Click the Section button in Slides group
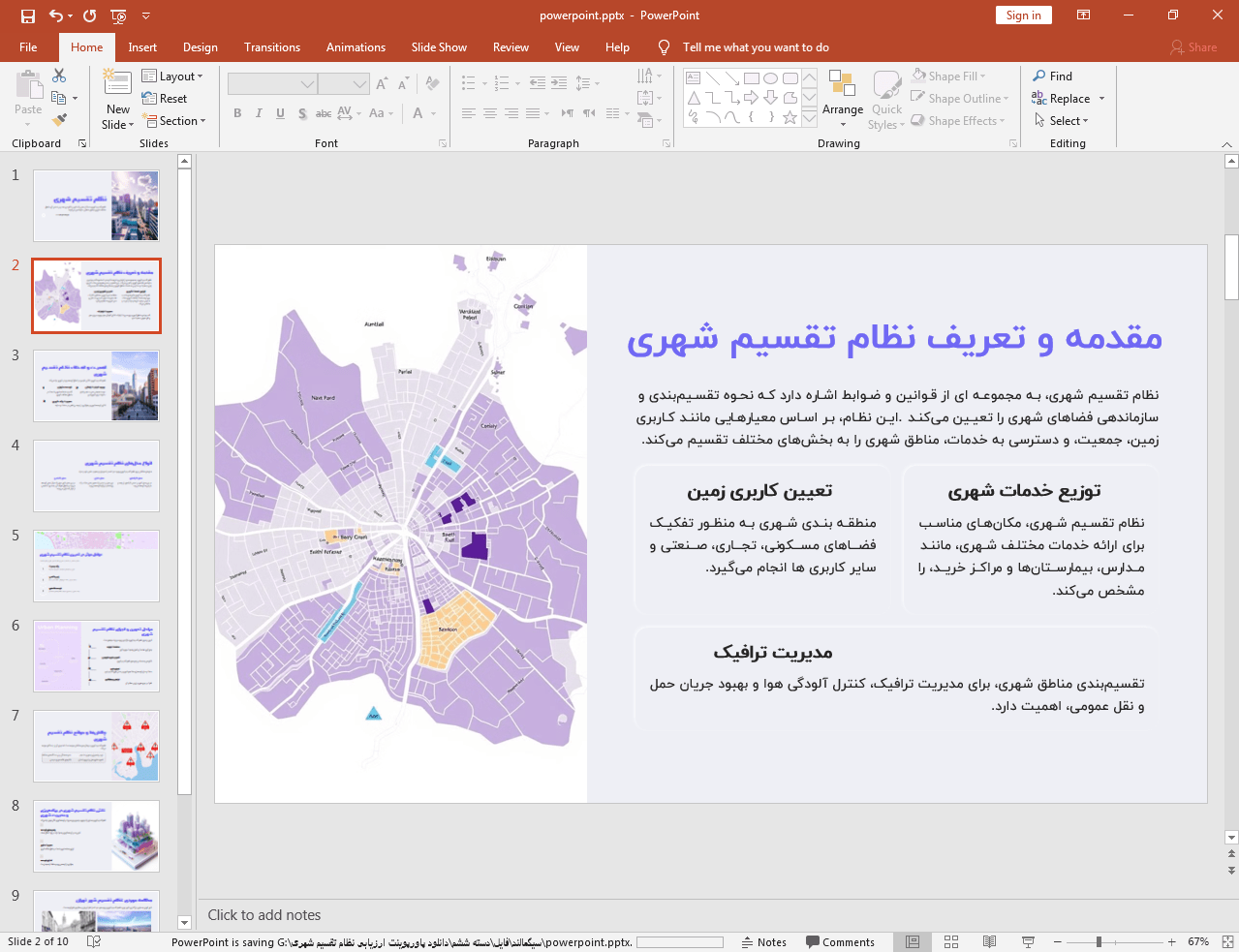 [x=175, y=120]
